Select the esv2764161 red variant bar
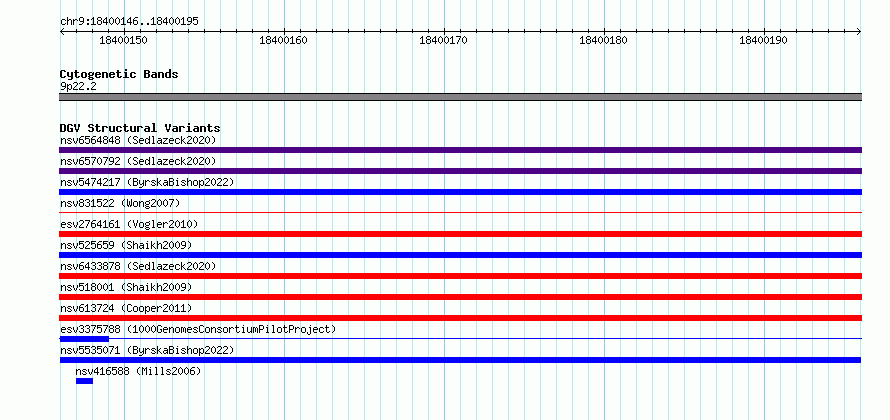890x420 pixels. pyautogui.click(x=460, y=234)
